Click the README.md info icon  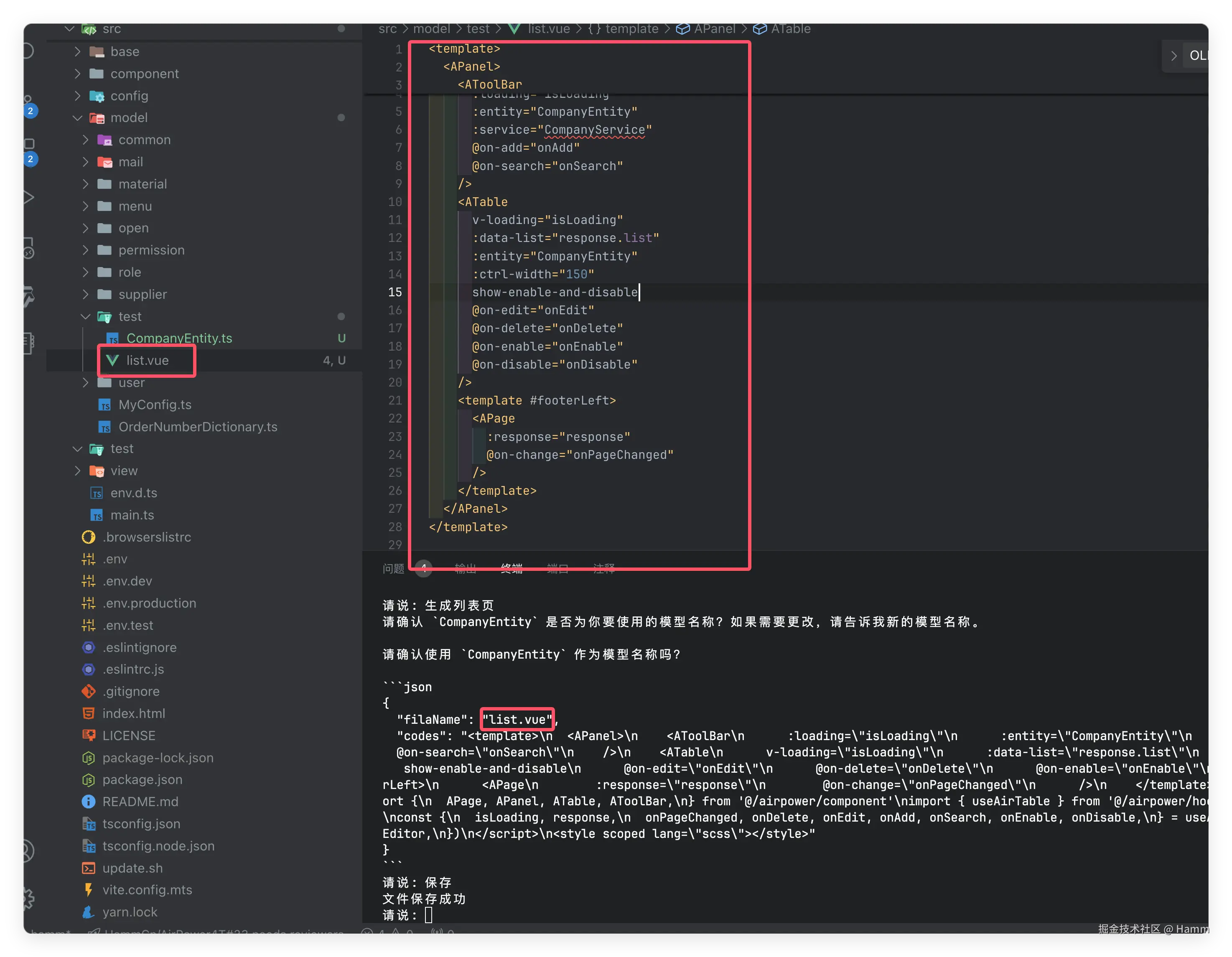[89, 802]
